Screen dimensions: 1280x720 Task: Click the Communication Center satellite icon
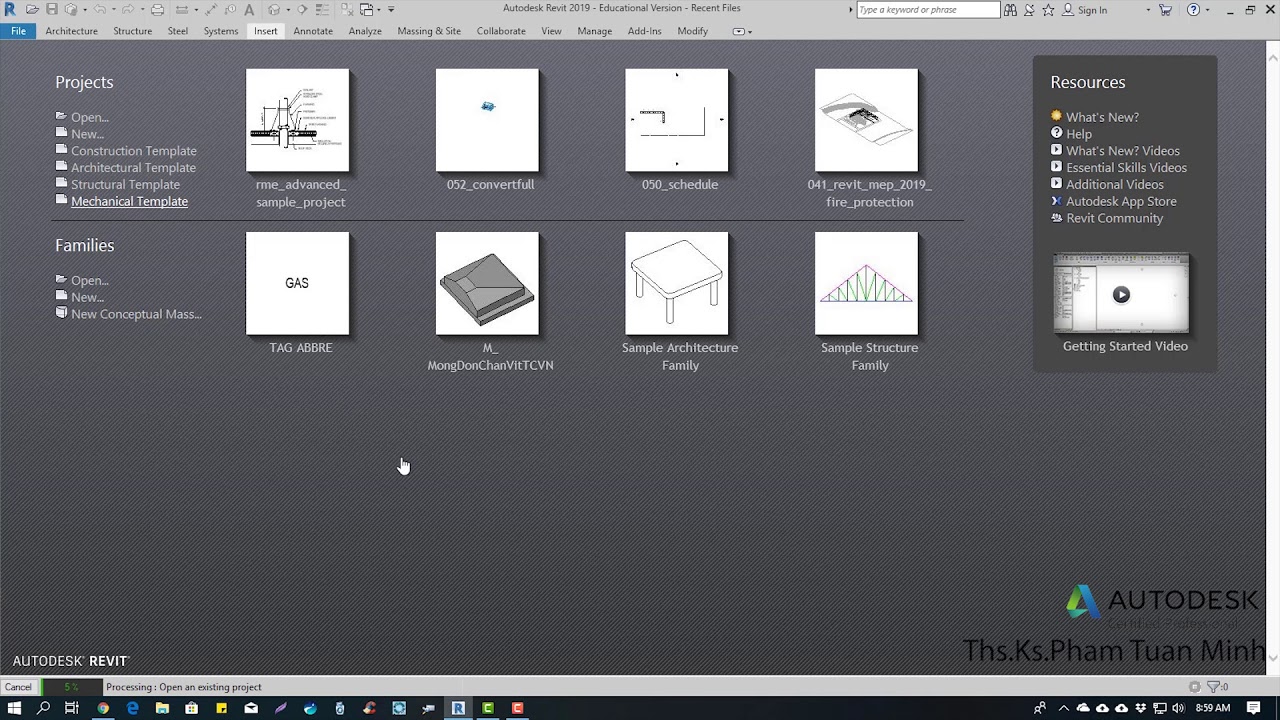click(x=1029, y=10)
